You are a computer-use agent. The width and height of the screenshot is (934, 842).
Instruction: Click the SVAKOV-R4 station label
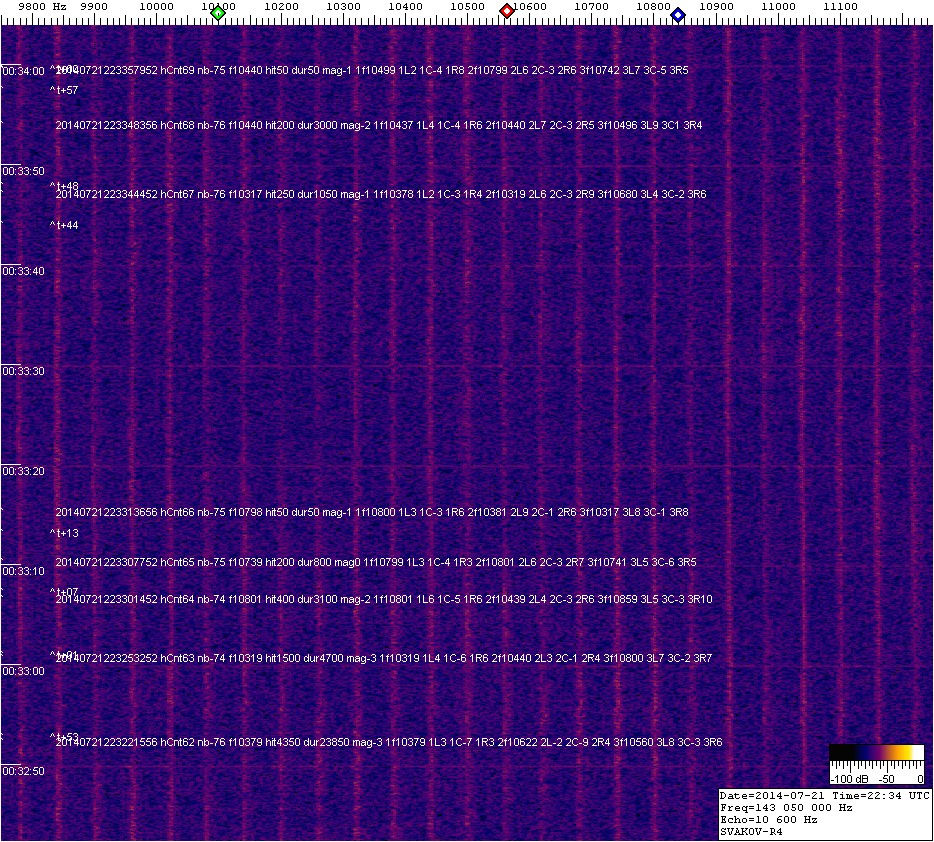(752, 831)
